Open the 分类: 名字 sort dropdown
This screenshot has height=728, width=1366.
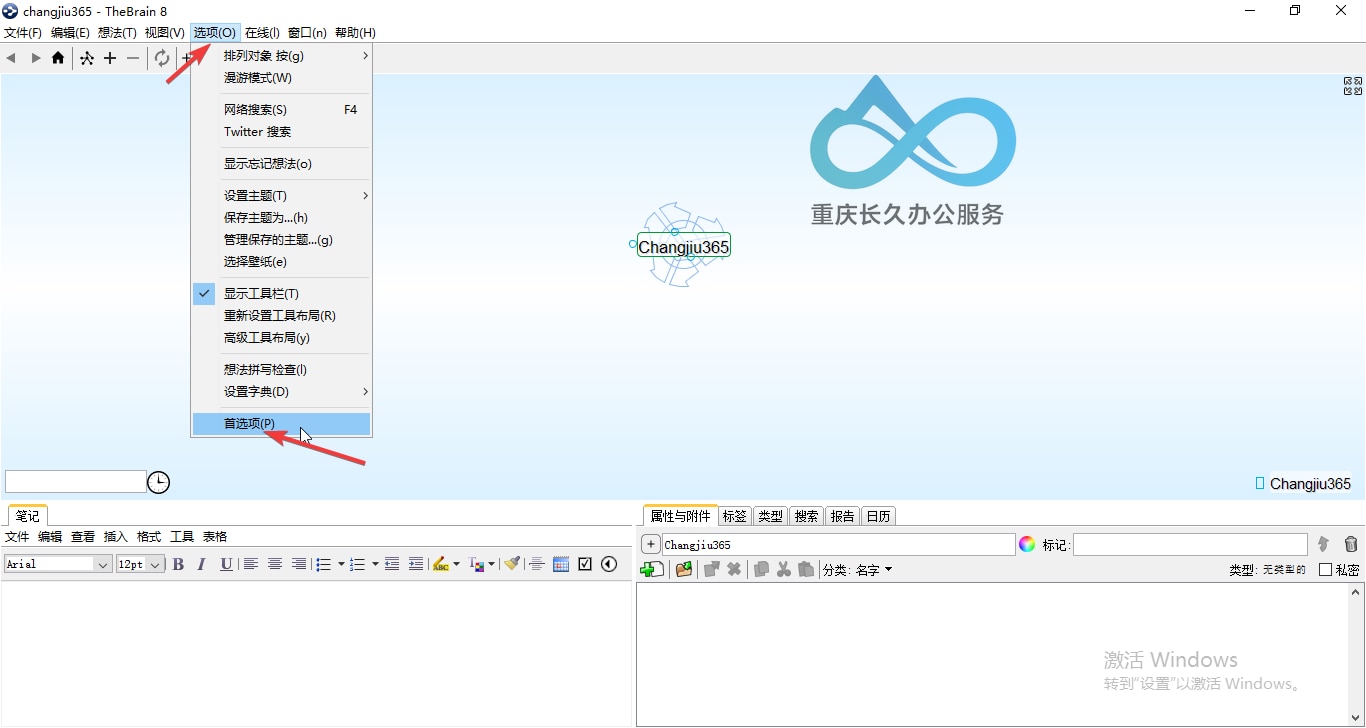point(857,570)
